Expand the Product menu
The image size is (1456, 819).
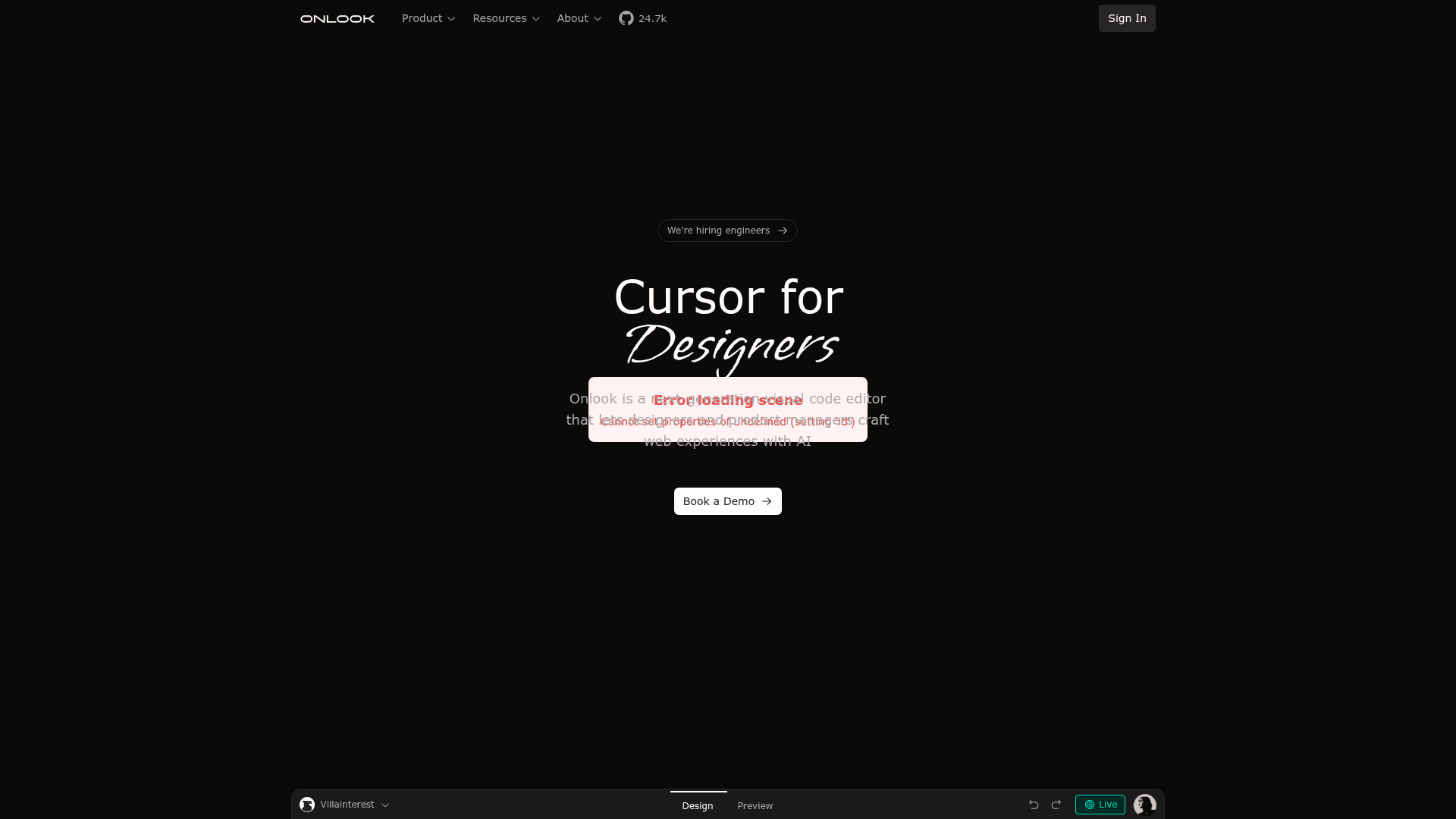click(x=428, y=18)
